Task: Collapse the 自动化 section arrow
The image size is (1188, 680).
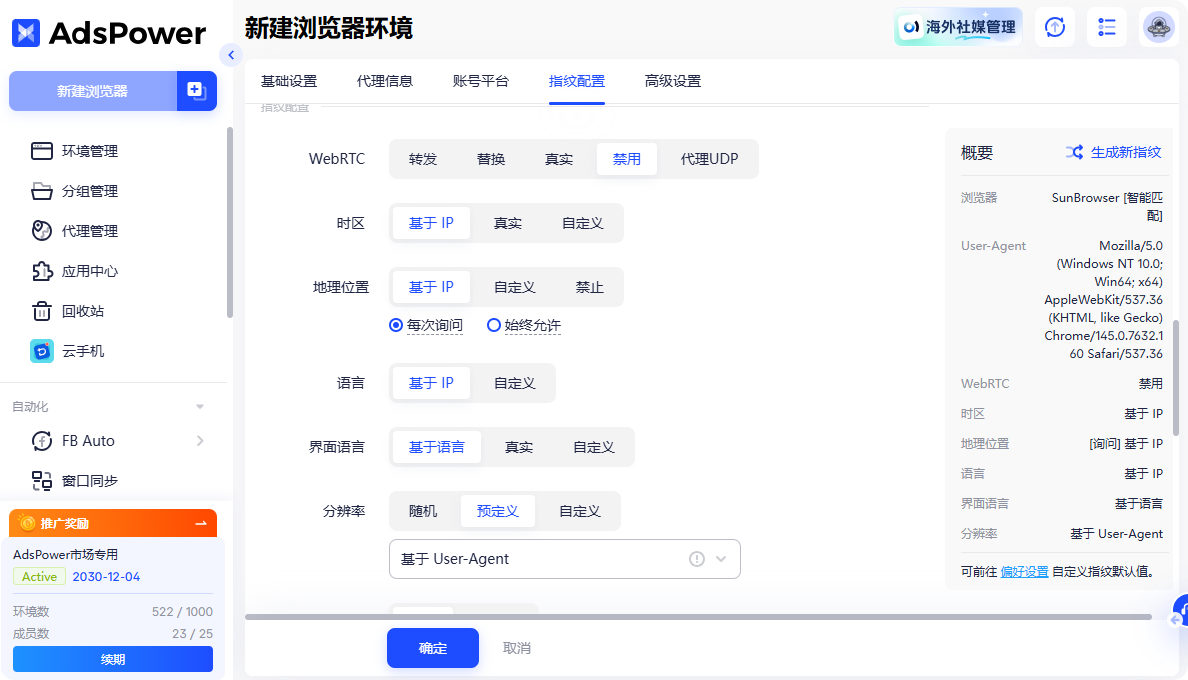Action: point(200,407)
